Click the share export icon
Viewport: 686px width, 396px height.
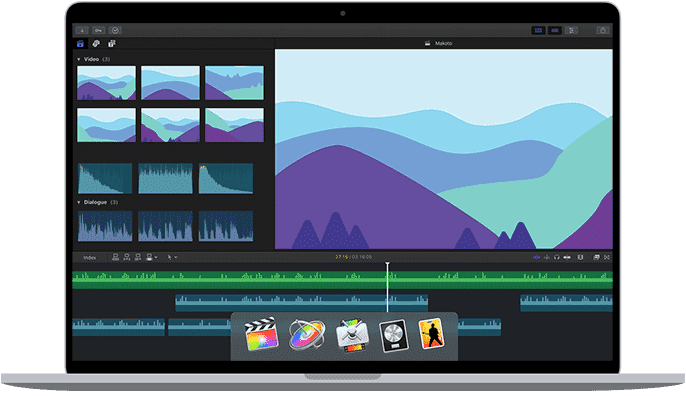[603, 30]
